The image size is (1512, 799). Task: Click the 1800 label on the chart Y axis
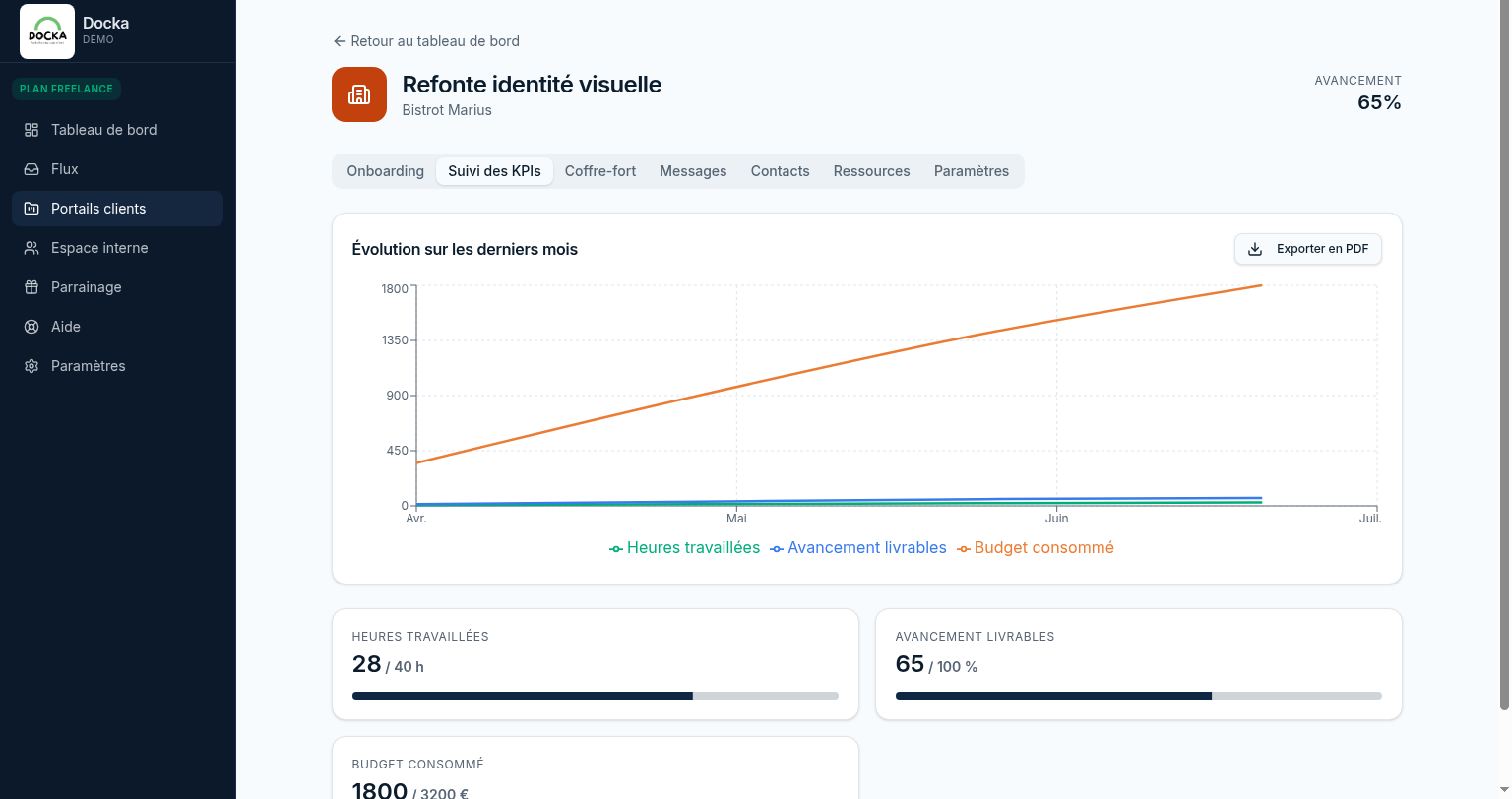coord(395,289)
